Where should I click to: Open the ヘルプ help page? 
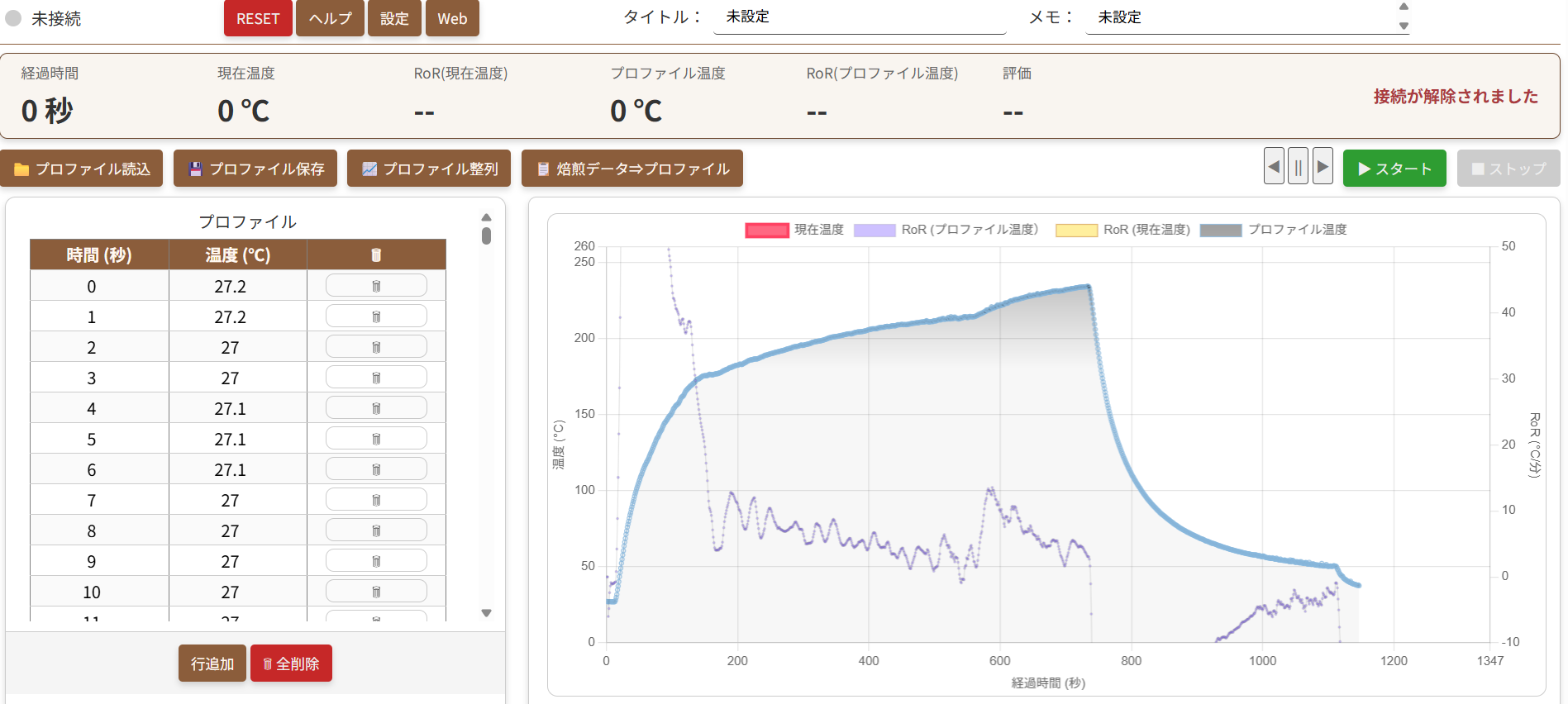331,18
